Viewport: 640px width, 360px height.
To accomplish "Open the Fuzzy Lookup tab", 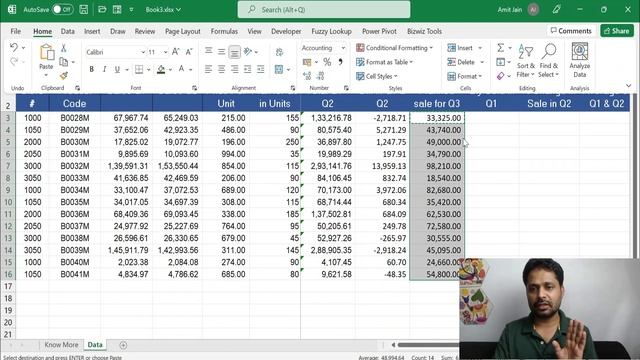I will click(x=331, y=31).
